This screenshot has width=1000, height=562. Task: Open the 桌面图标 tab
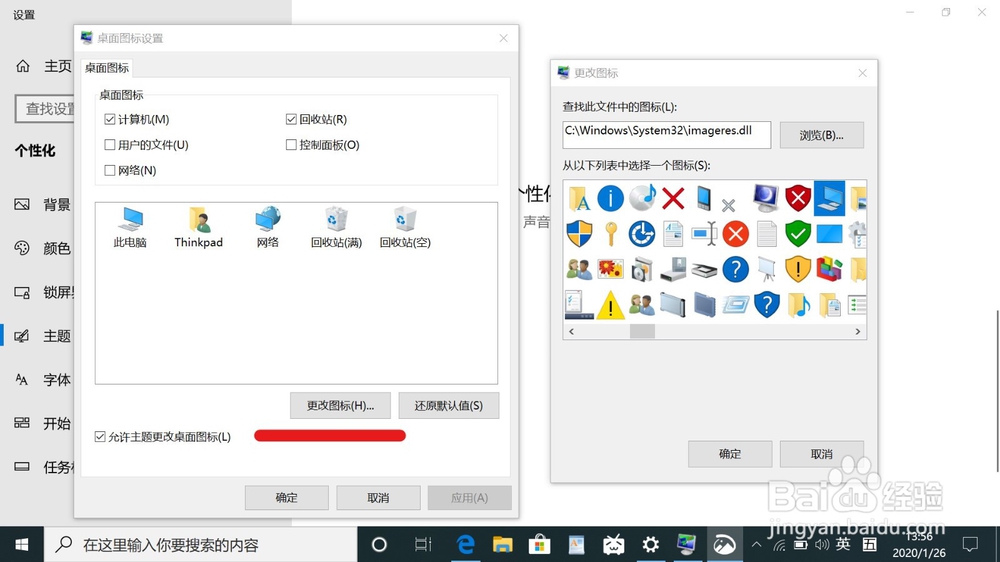(107, 68)
